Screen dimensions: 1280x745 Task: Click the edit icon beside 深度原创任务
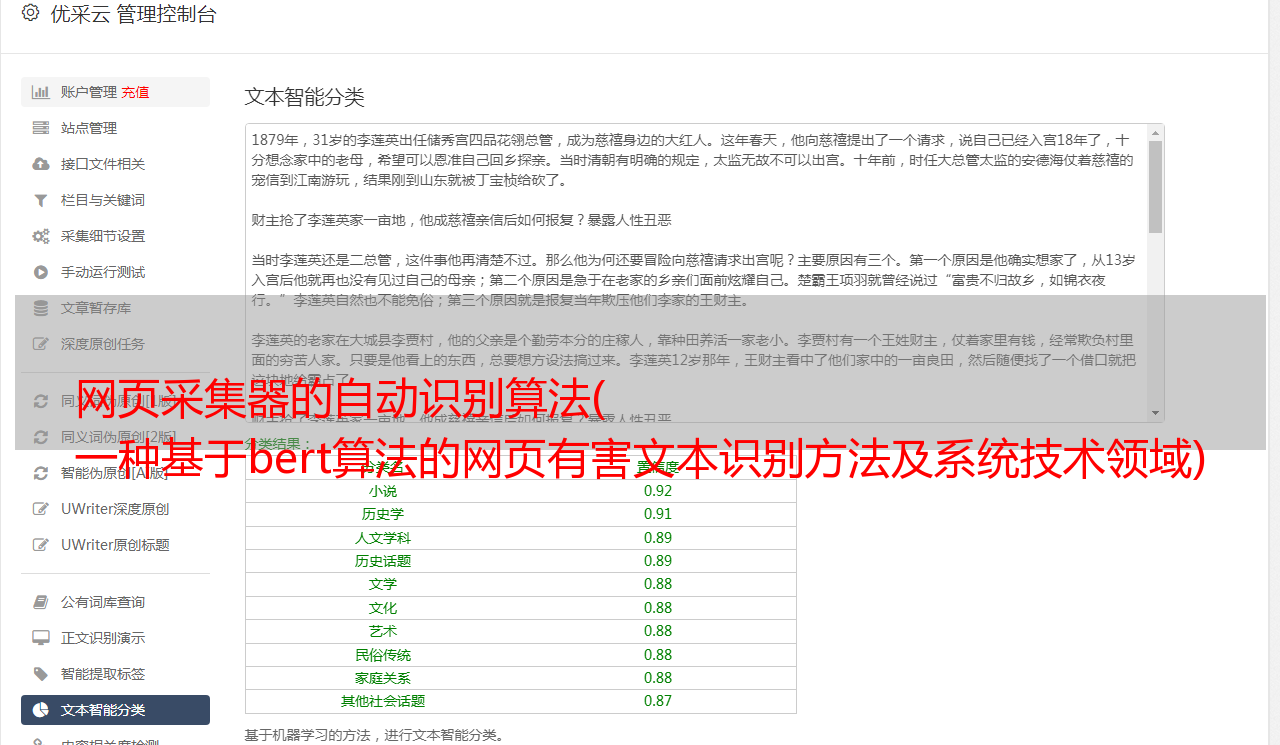coord(41,344)
